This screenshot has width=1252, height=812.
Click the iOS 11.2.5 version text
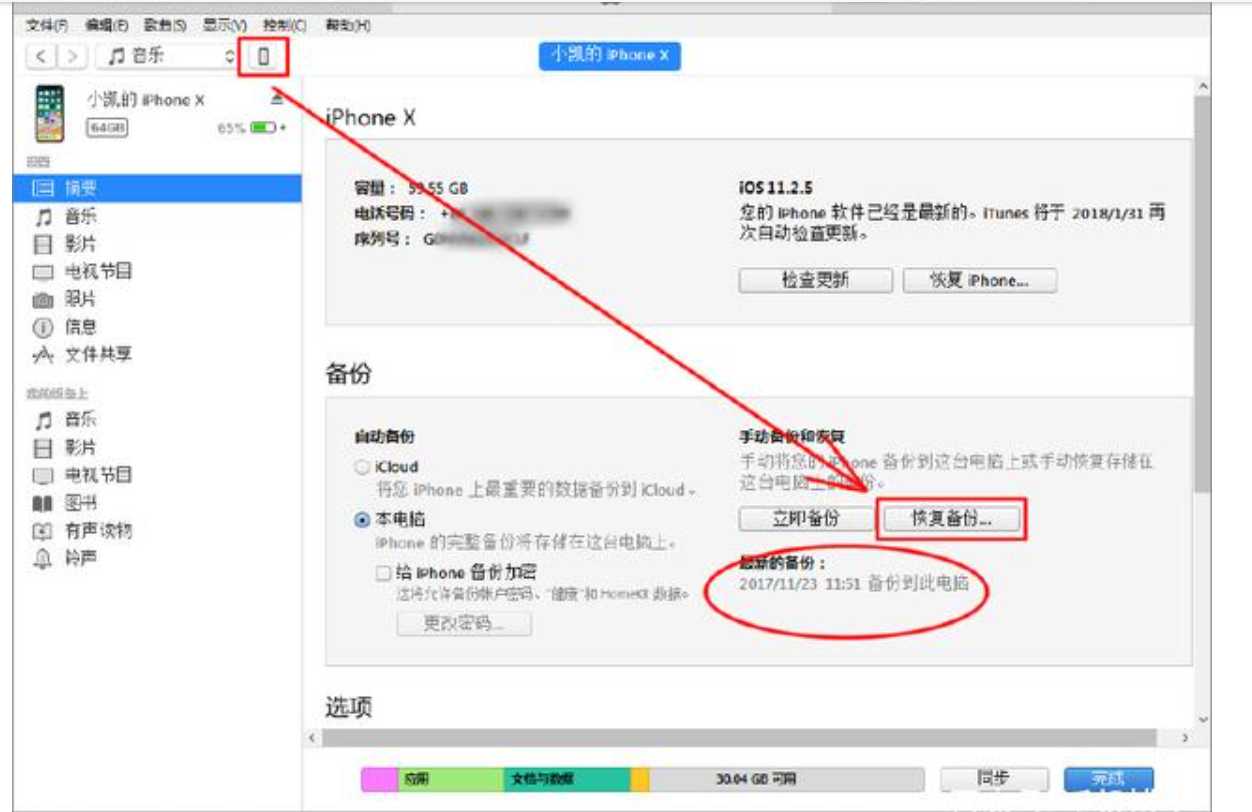pos(775,189)
